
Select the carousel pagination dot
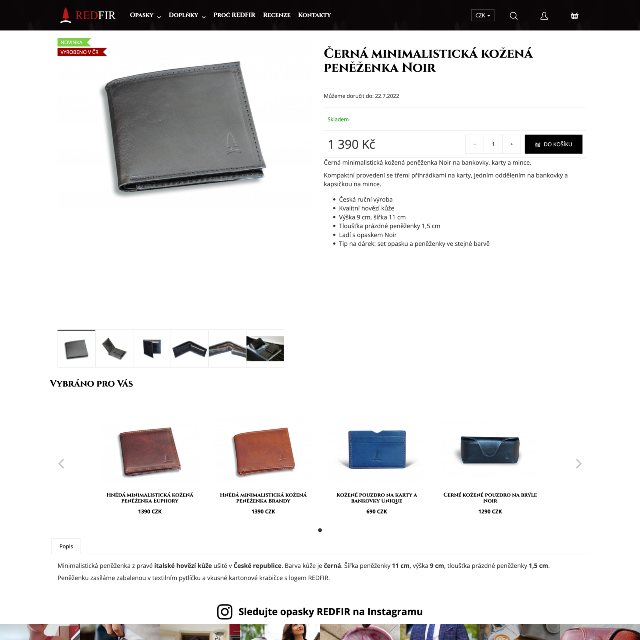tap(320, 530)
